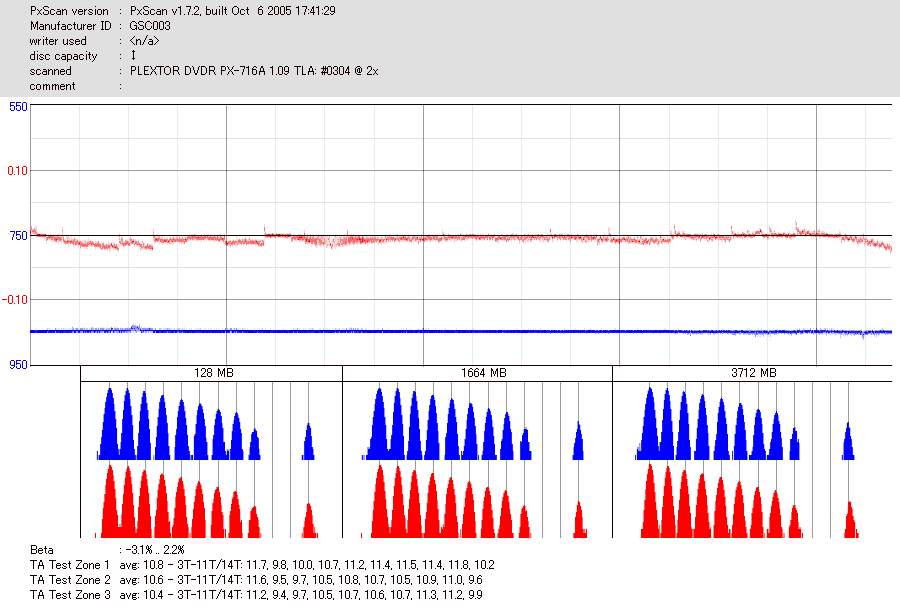This screenshot has height=607, width=900.
Task: Click the red 0.10 axis label
Action: 17,171
